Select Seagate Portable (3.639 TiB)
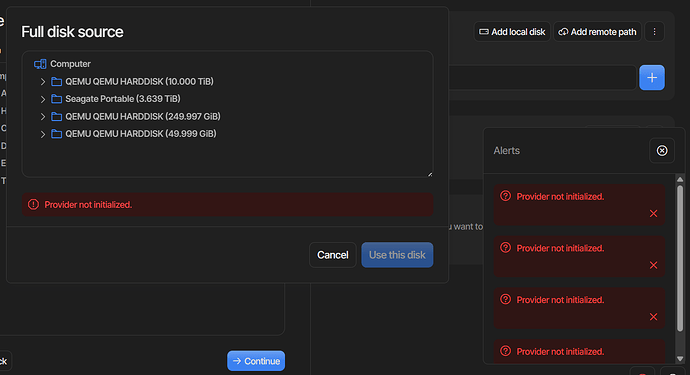This screenshot has width=690, height=375. pyautogui.click(x=123, y=99)
